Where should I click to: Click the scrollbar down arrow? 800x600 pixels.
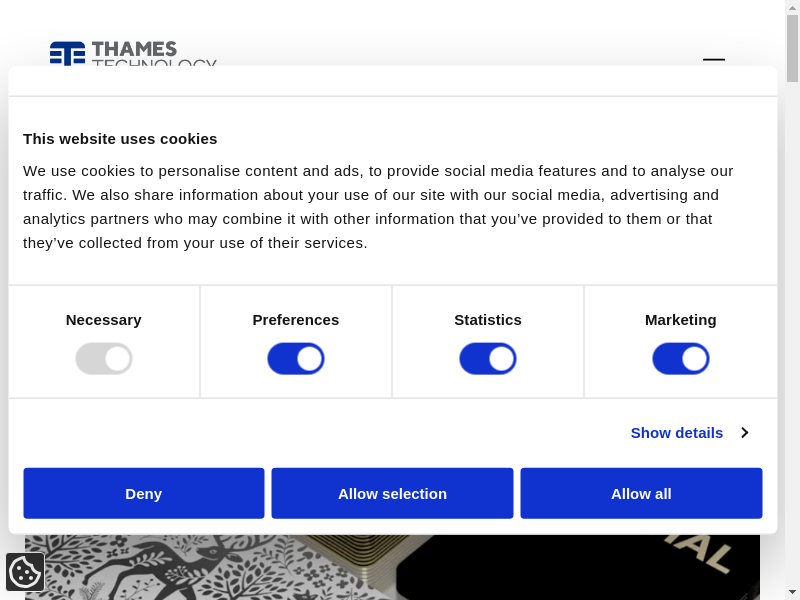(x=792, y=592)
